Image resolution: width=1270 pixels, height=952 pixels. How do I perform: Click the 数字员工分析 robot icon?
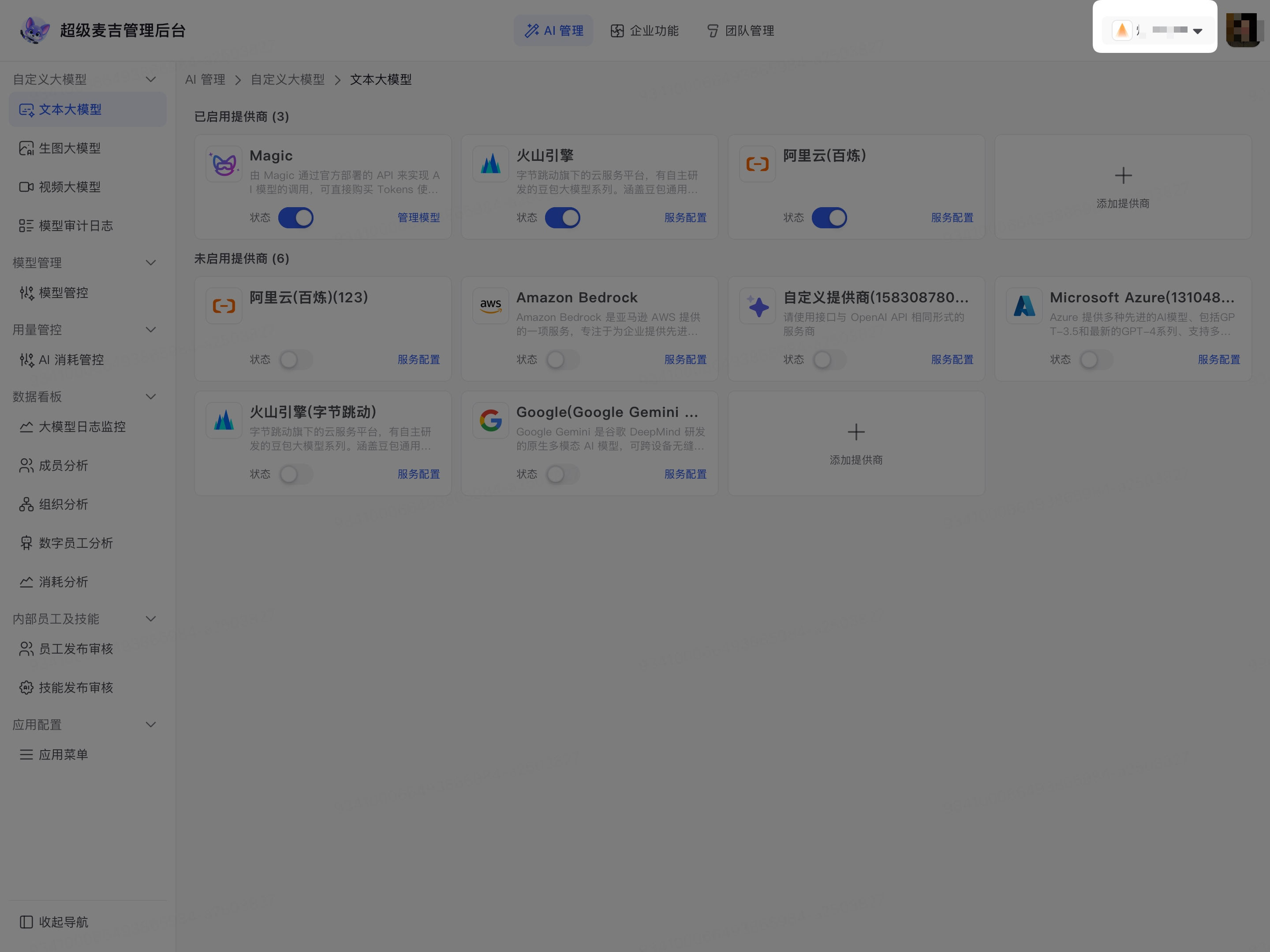26,543
